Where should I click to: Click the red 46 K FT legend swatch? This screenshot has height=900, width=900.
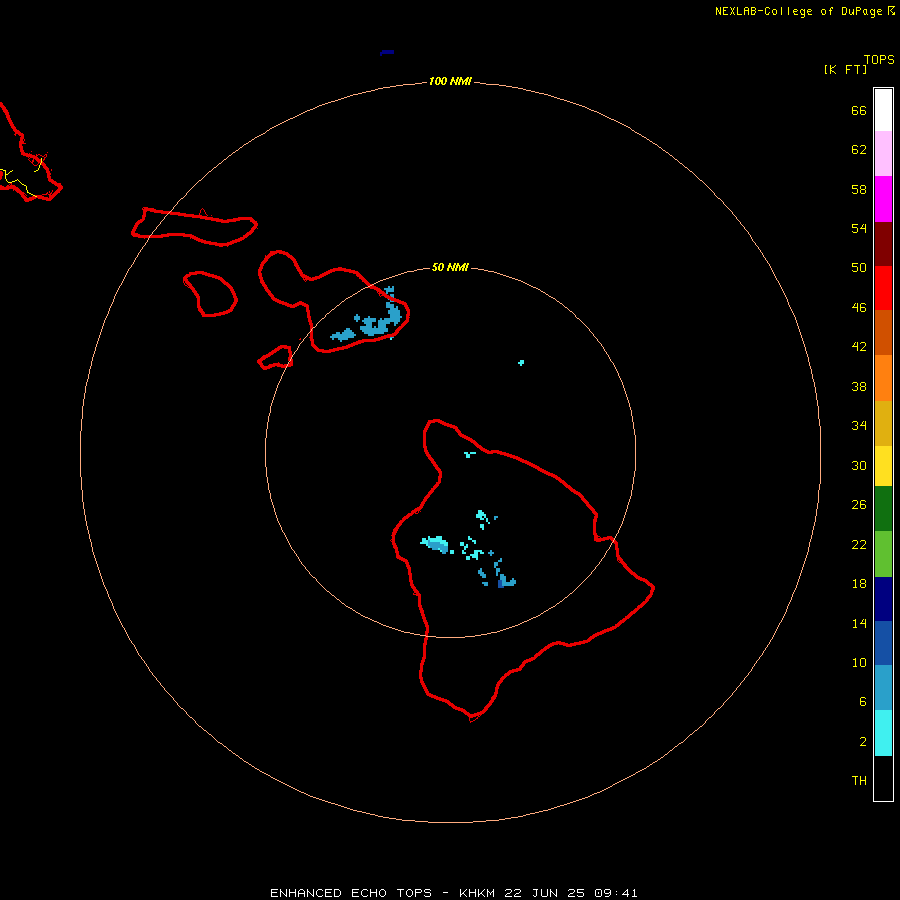883,288
